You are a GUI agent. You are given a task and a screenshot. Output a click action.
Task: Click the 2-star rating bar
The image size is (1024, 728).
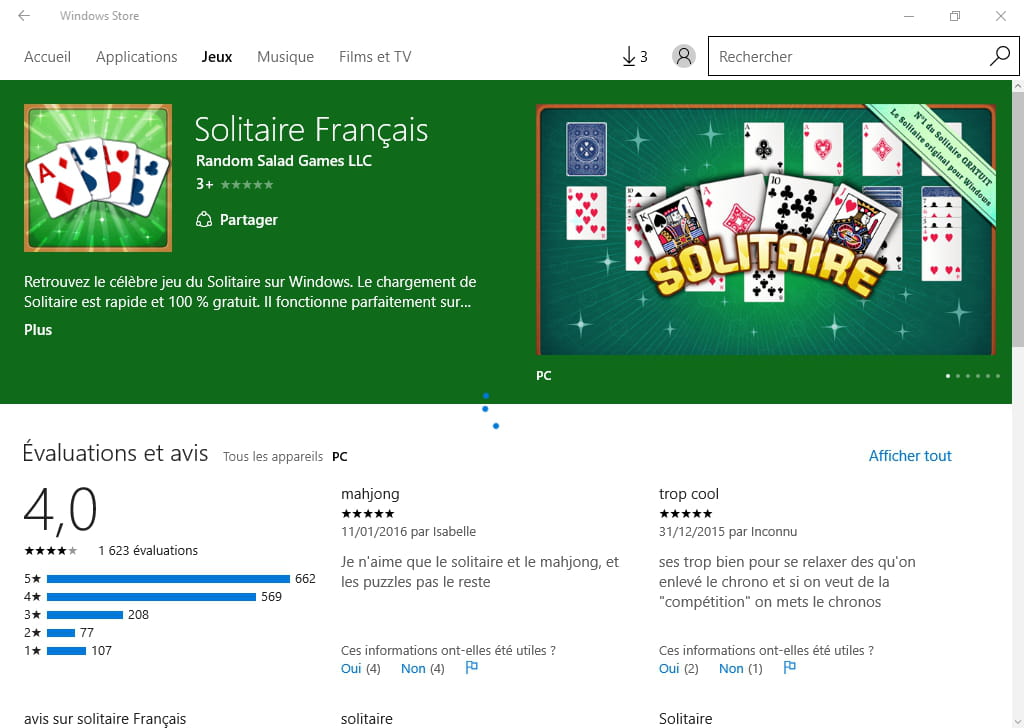coord(61,633)
